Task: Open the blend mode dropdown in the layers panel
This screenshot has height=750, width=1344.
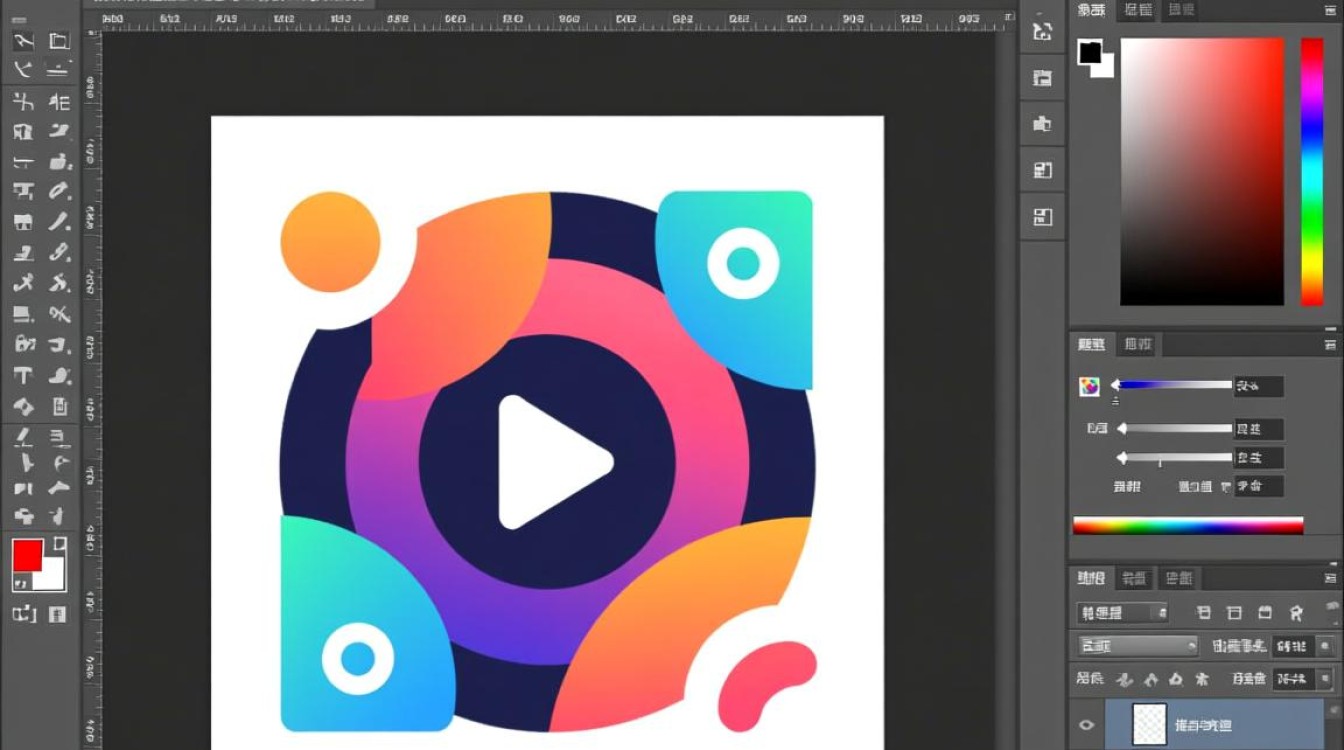Action: click(x=1137, y=645)
